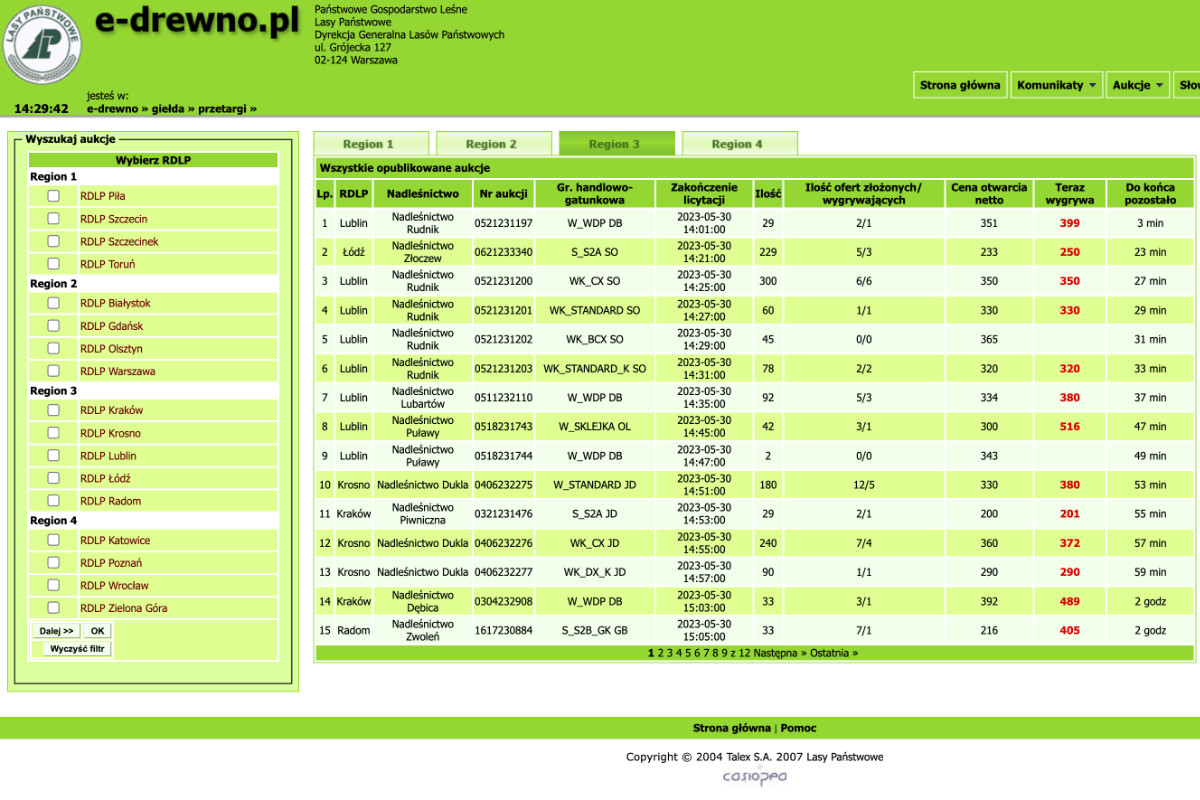Go to Strona główna in top menu
Viewport: 1200px width, 800px height.
[960, 85]
